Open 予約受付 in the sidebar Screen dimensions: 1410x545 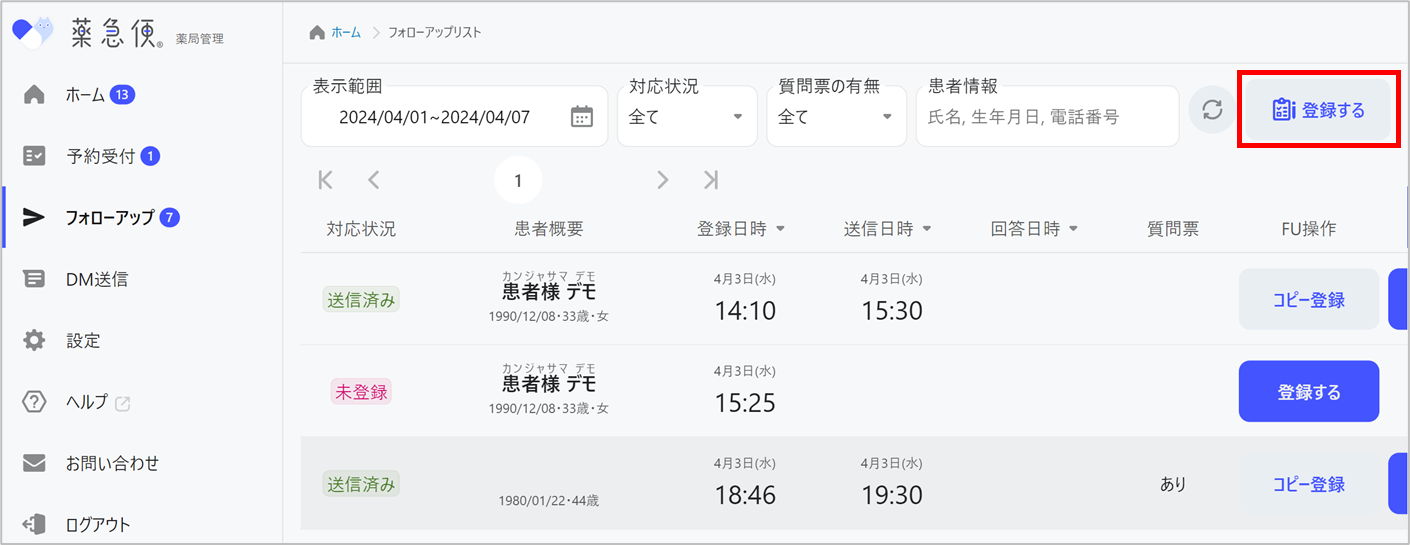coord(100,156)
